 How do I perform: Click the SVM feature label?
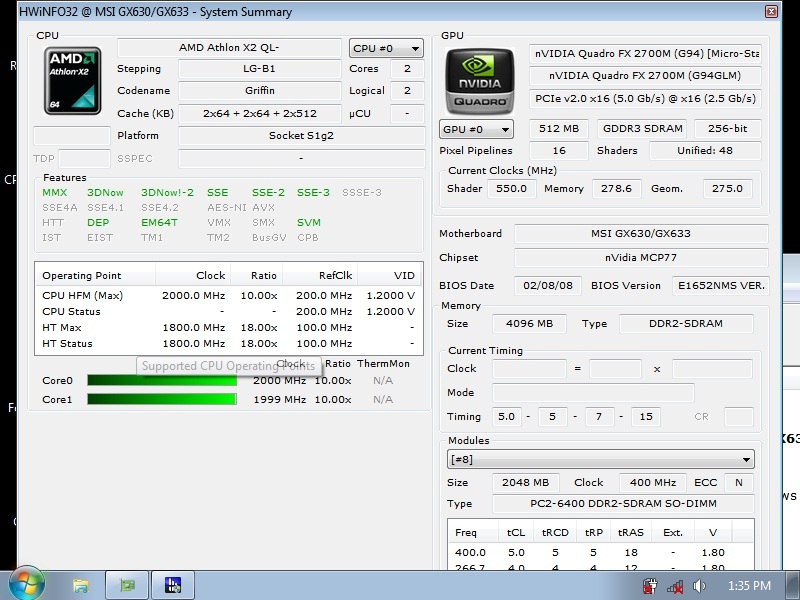pyautogui.click(x=309, y=222)
